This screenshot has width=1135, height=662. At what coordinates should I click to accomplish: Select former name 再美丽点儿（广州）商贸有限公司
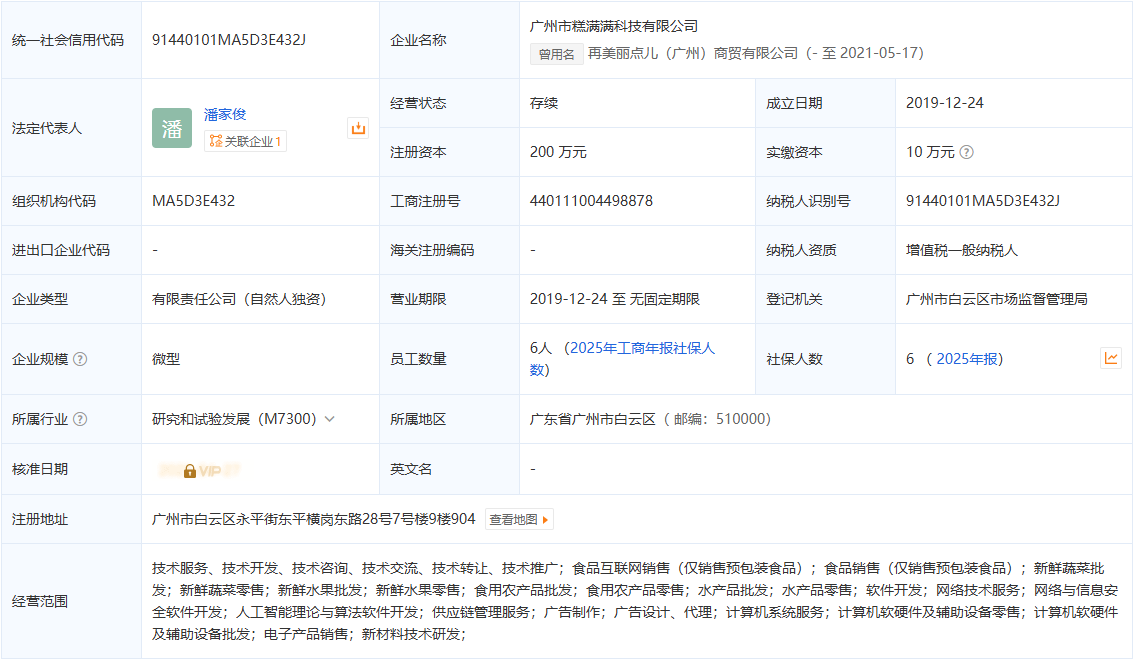[x=693, y=53]
